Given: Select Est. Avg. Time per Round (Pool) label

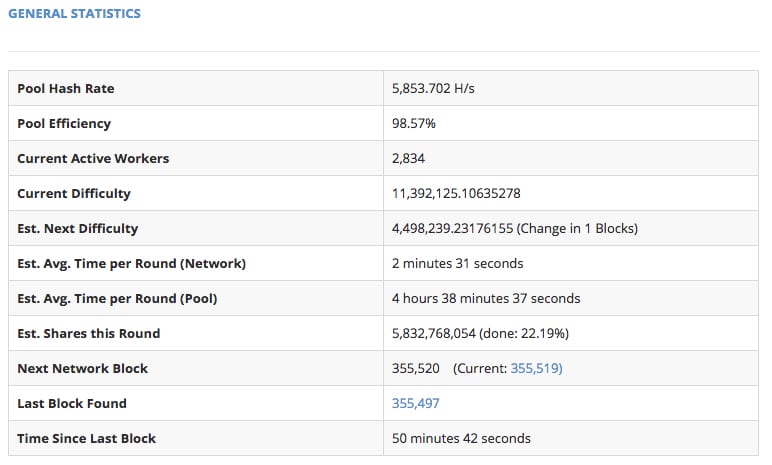Looking at the screenshot, I should (117, 299).
